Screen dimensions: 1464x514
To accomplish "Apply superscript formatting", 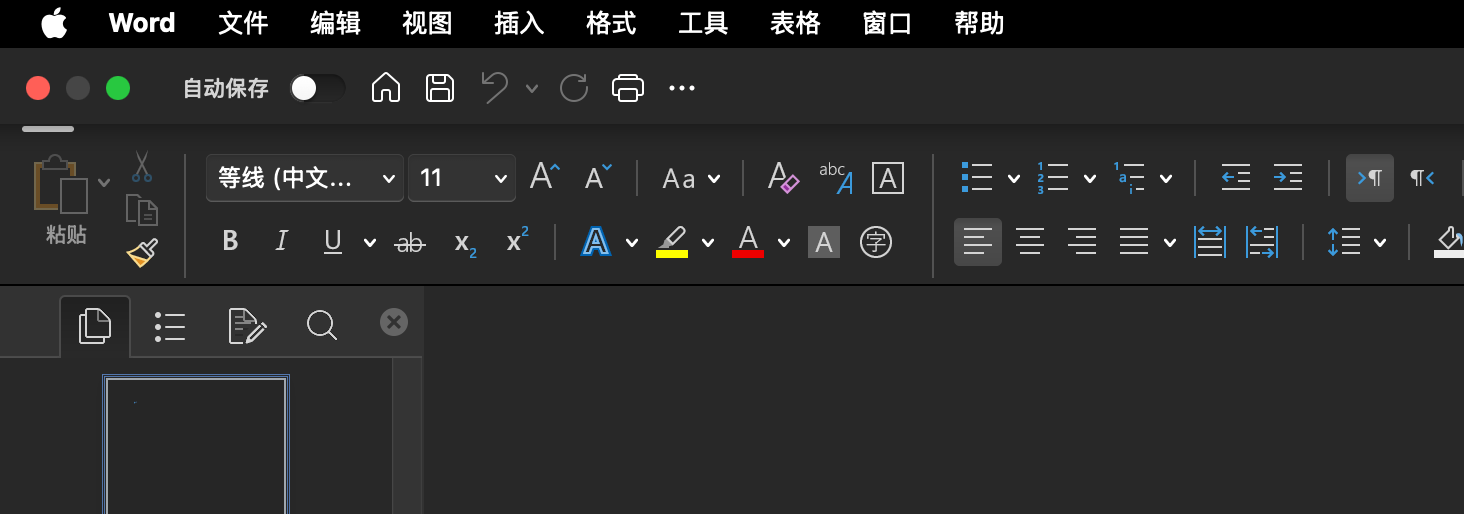I will pyautogui.click(x=517, y=241).
